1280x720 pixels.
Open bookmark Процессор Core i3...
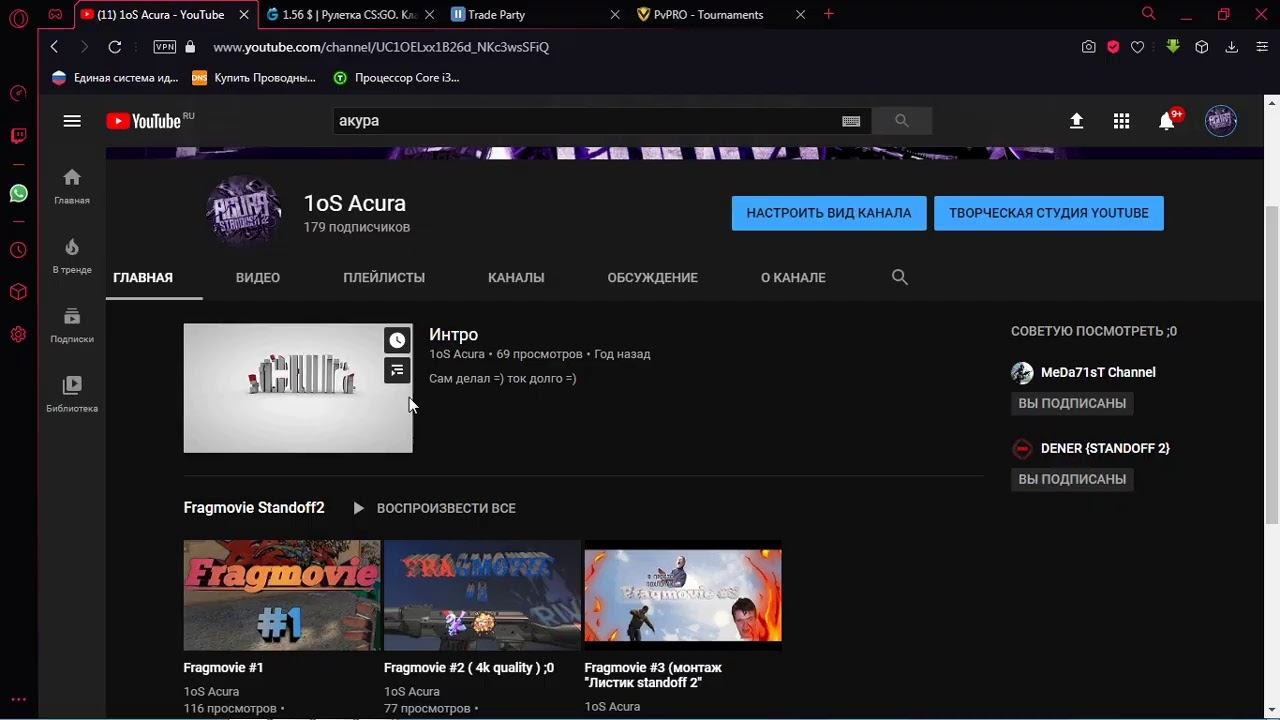pyautogui.click(x=396, y=78)
